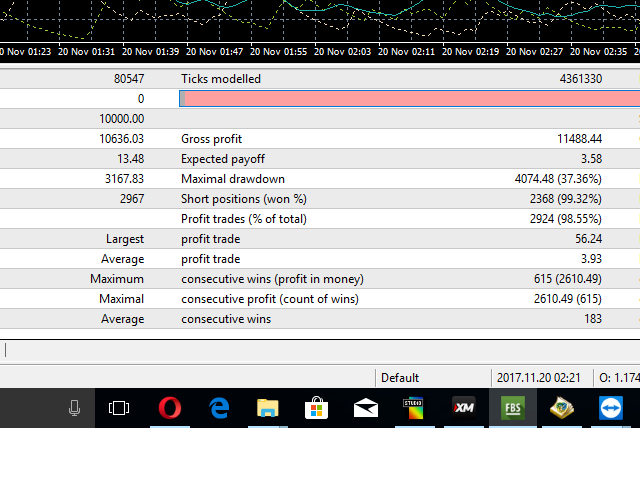Click consecutive profit (count of wins) label
This screenshot has width=640, height=480.
pyautogui.click(x=270, y=299)
